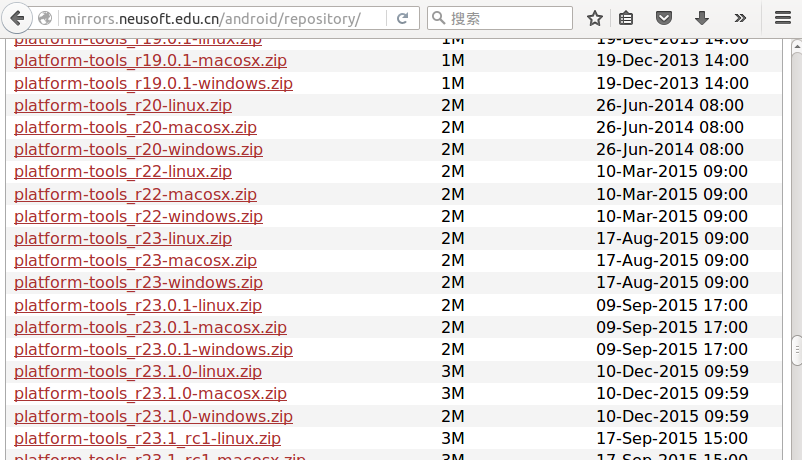
Task: Click date 26-Jun-2014 08:00 of r20-linux row
Action: (670, 105)
